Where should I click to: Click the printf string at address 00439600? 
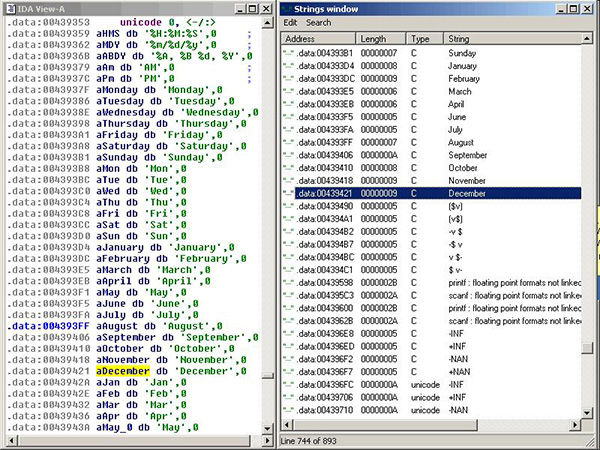[x=515, y=308]
